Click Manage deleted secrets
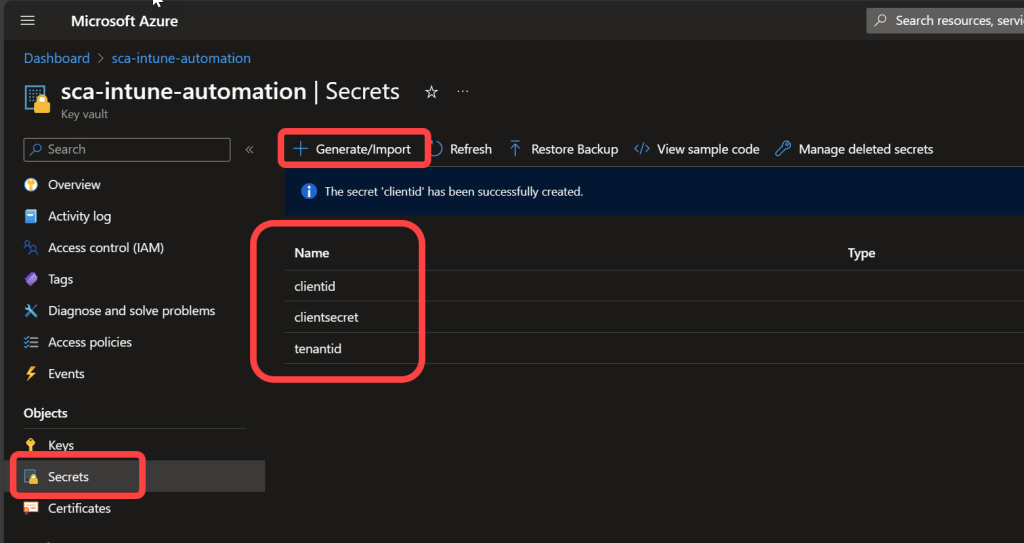This screenshot has height=543, width=1024. tap(855, 149)
